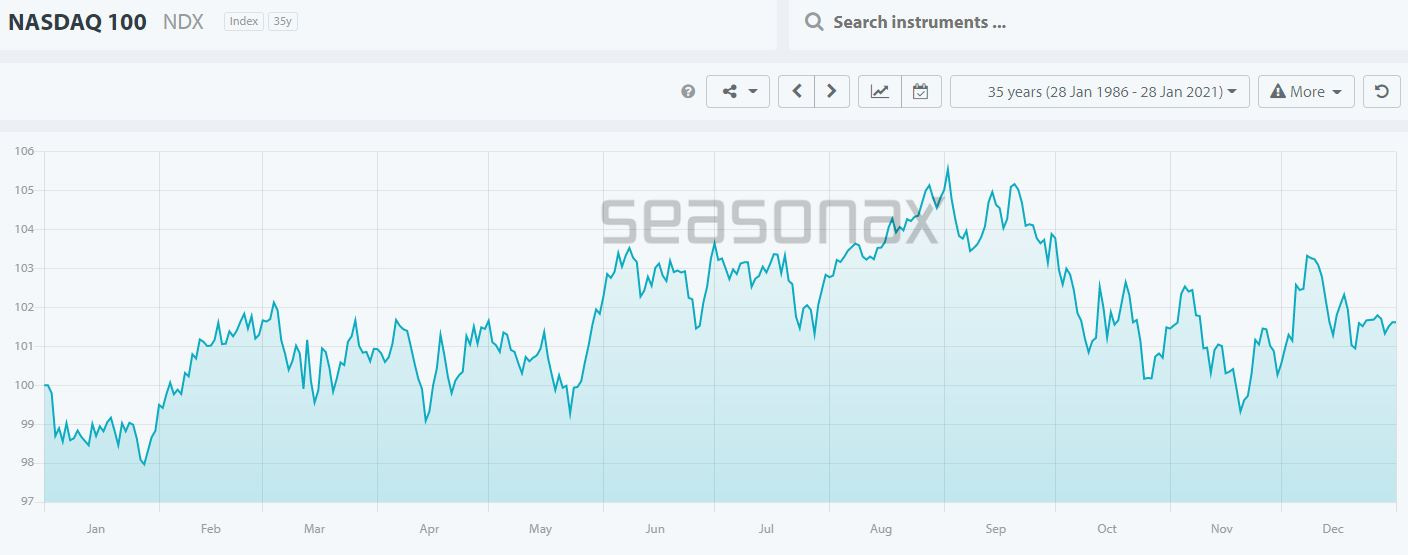Image resolution: width=1408 pixels, height=555 pixels.
Task: Click the 105 value on the y-axis
Action: (x=24, y=190)
